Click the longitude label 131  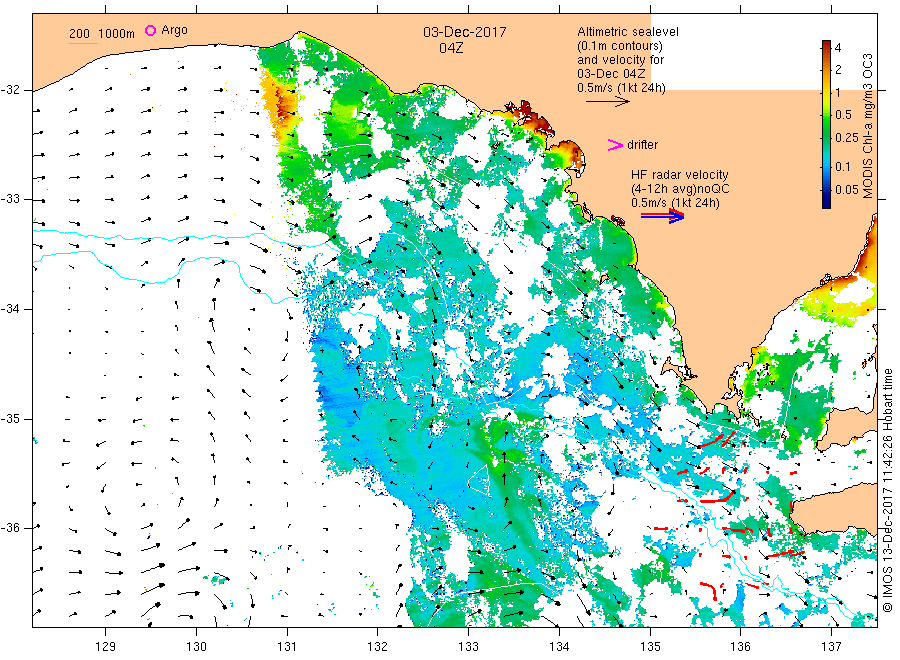tap(287, 647)
